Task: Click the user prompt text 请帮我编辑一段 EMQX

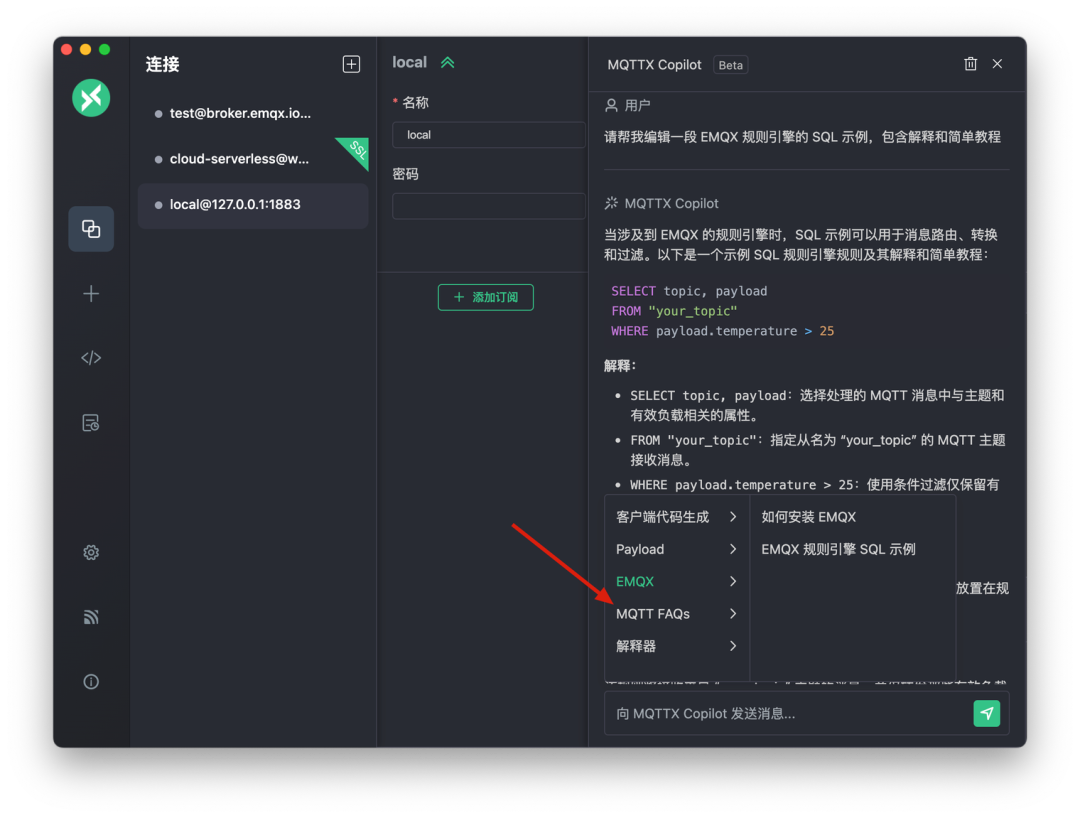Action: point(802,137)
